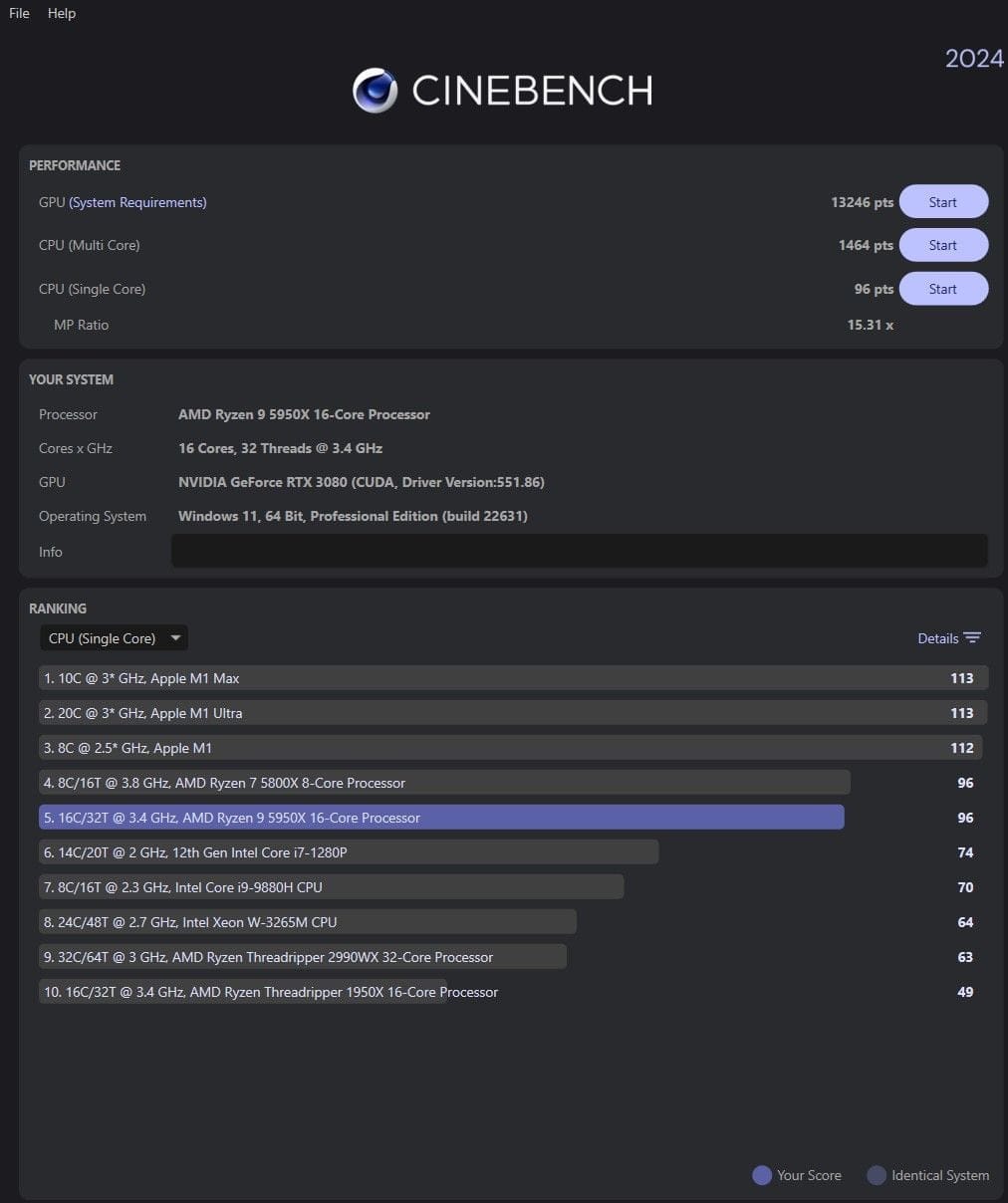Select the Apple M1 Max ranking row

click(513, 678)
